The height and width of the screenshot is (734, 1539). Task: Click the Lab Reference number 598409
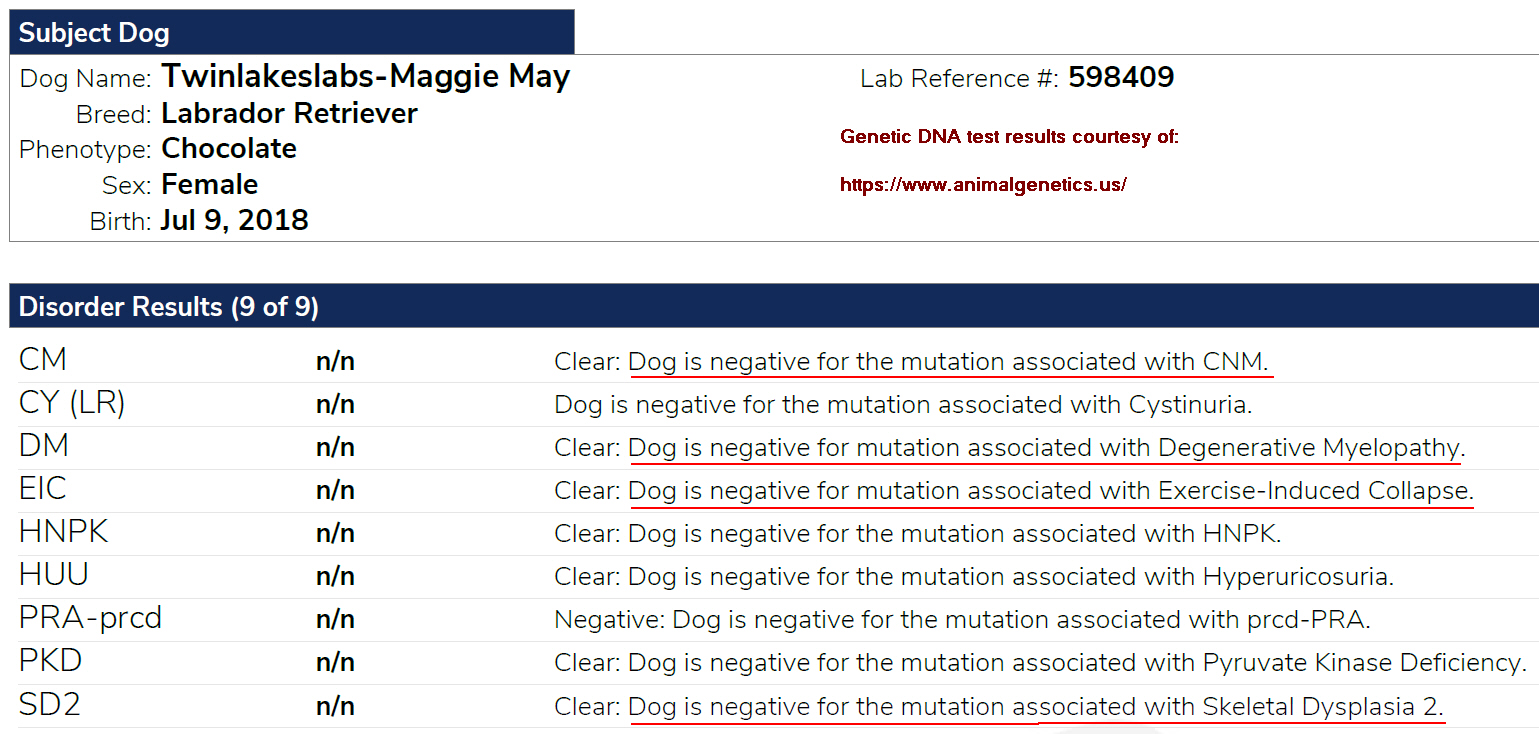1121,77
